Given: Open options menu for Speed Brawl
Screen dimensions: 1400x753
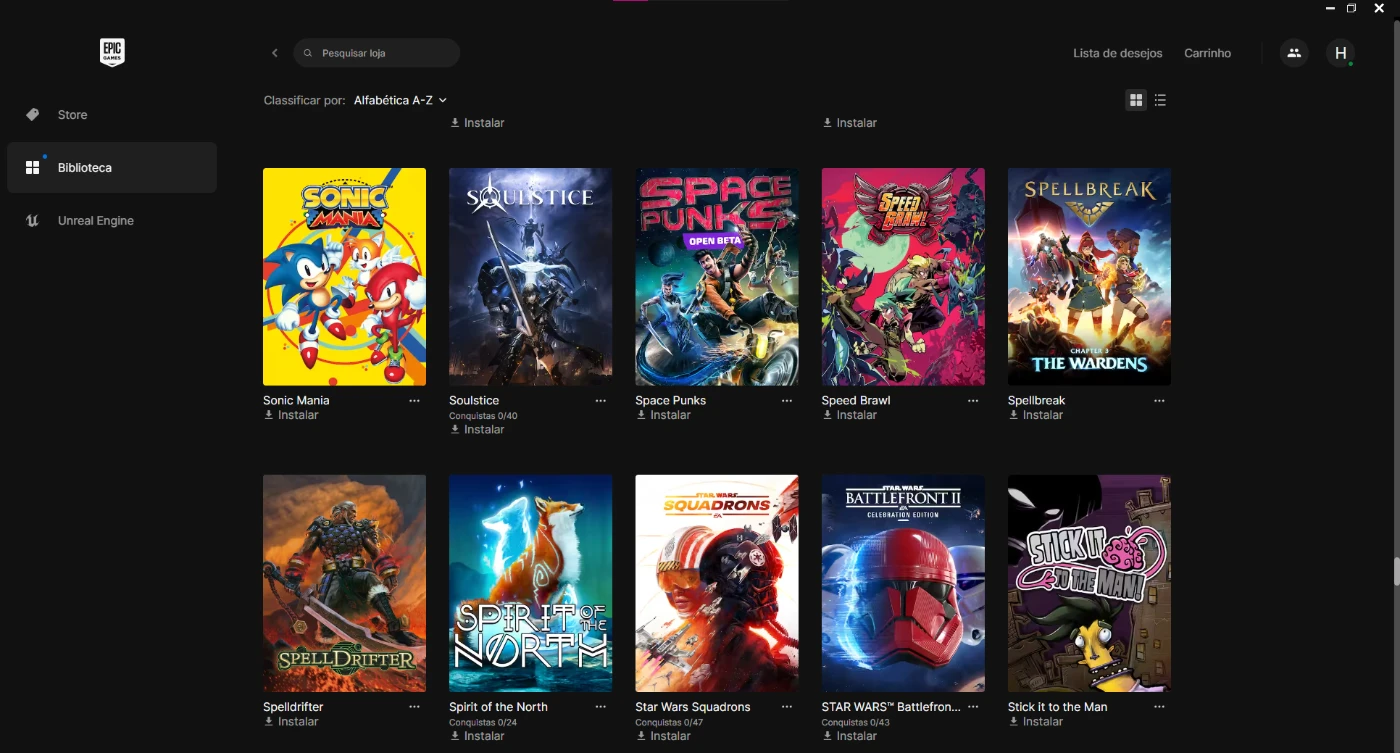Looking at the screenshot, I should [x=973, y=400].
